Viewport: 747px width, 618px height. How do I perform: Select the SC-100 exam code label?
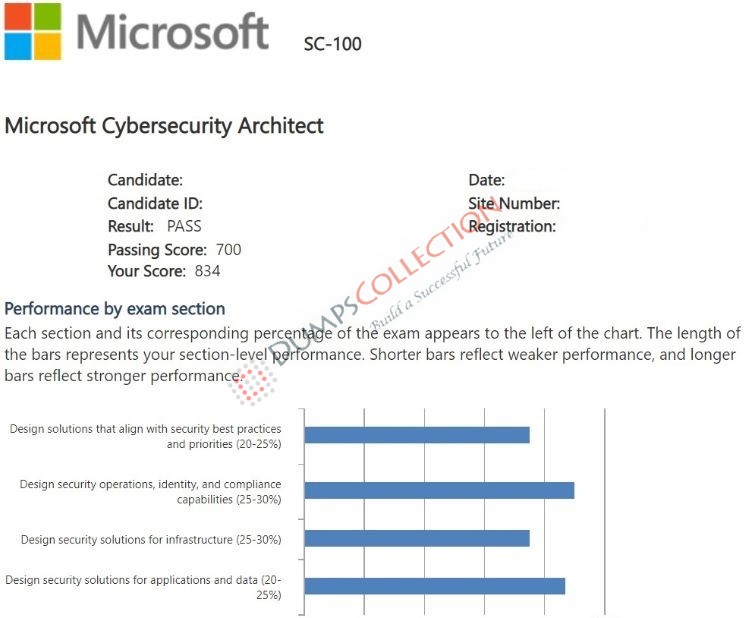click(333, 44)
